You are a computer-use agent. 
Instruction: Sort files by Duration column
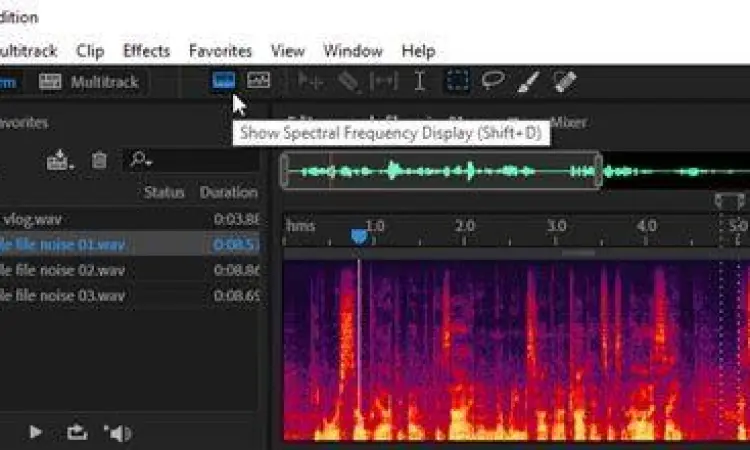[229, 192]
